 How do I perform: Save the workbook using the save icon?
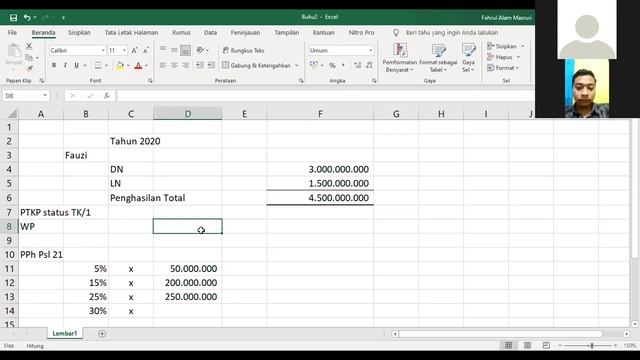[x=13, y=18]
